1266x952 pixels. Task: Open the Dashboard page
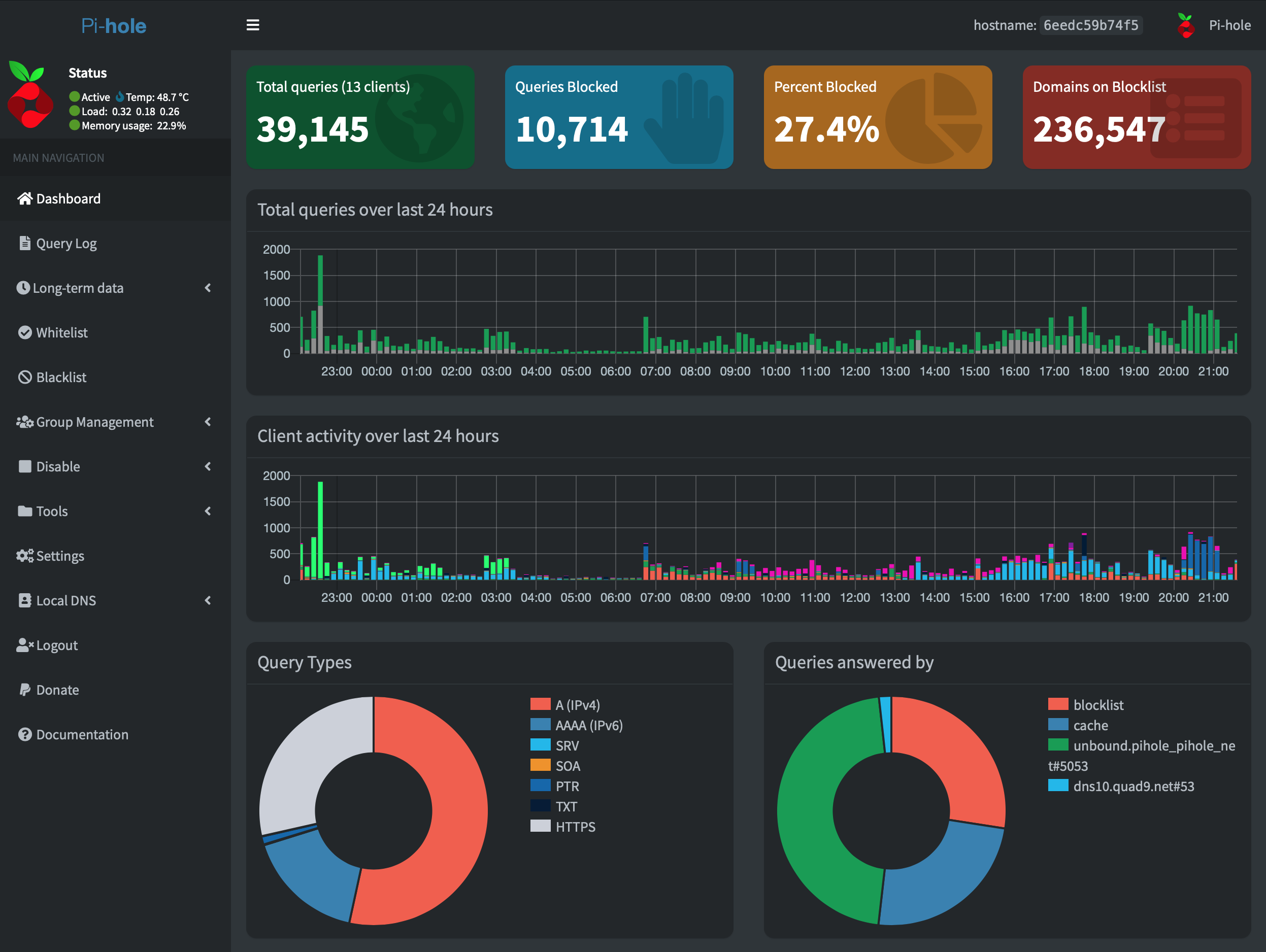click(x=115, y=198)
